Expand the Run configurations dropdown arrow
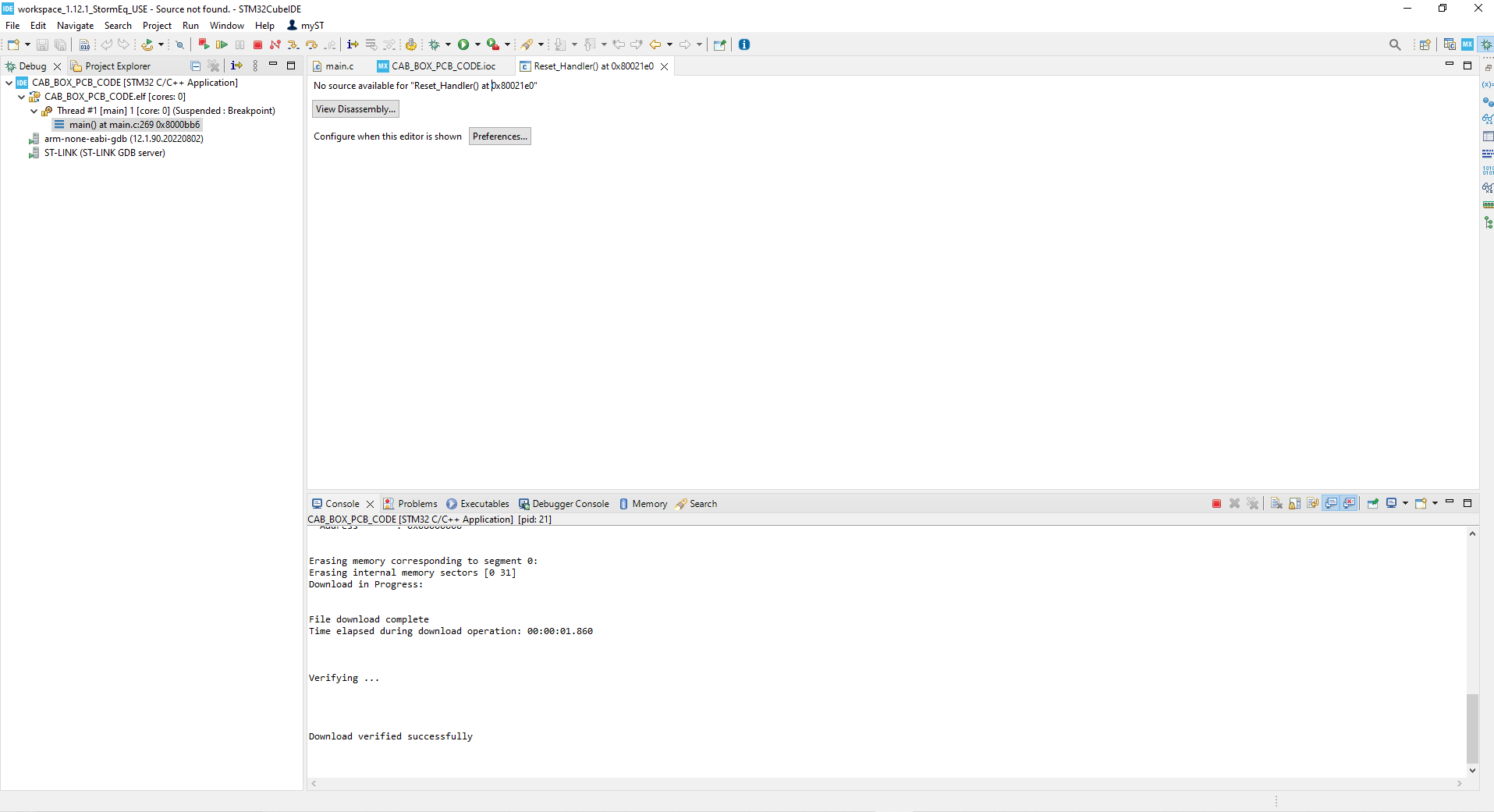This screenshot has width=1494, height=812. point(477,44)
